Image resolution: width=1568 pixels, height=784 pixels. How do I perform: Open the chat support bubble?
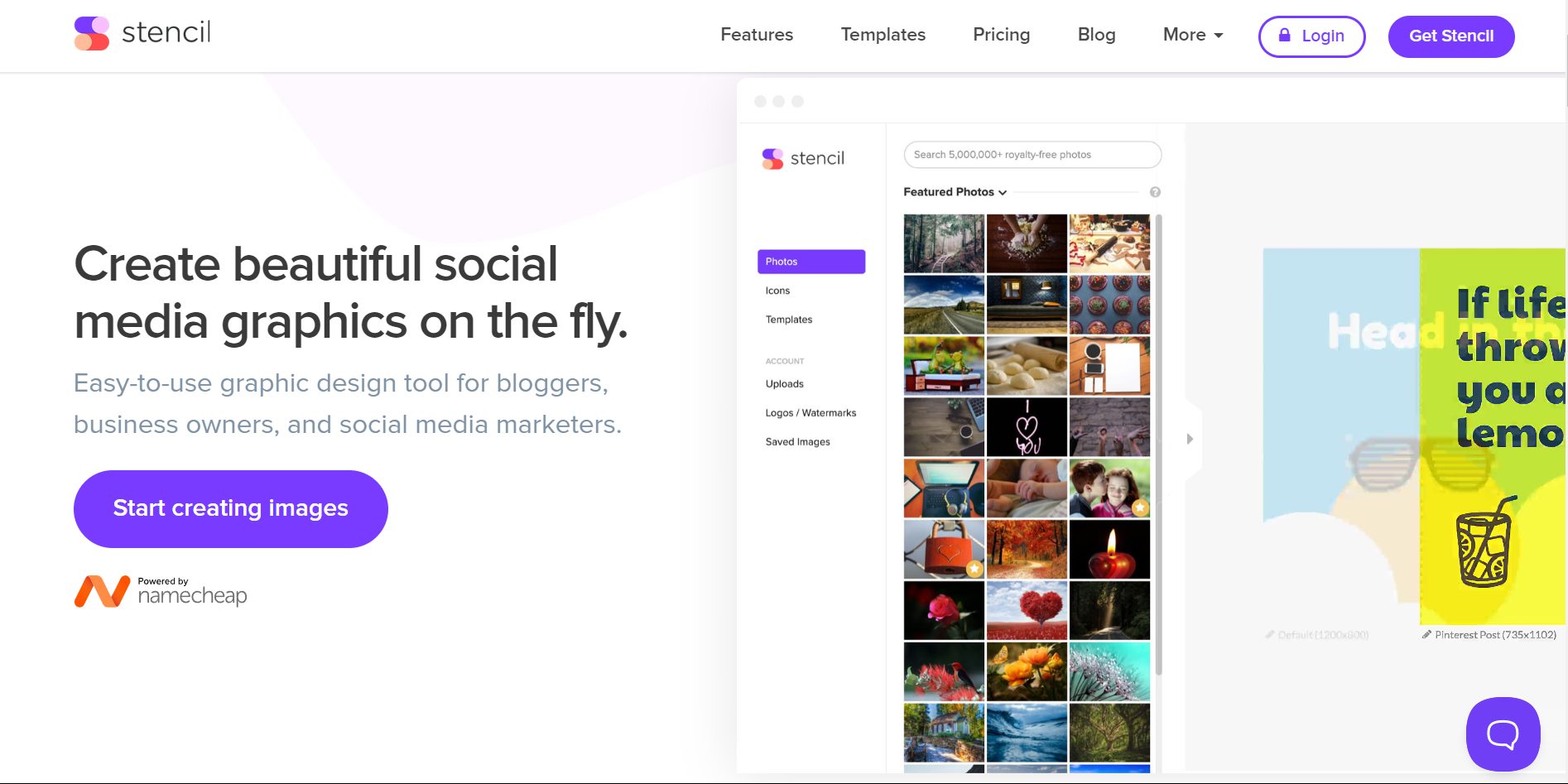point(1503,733)
